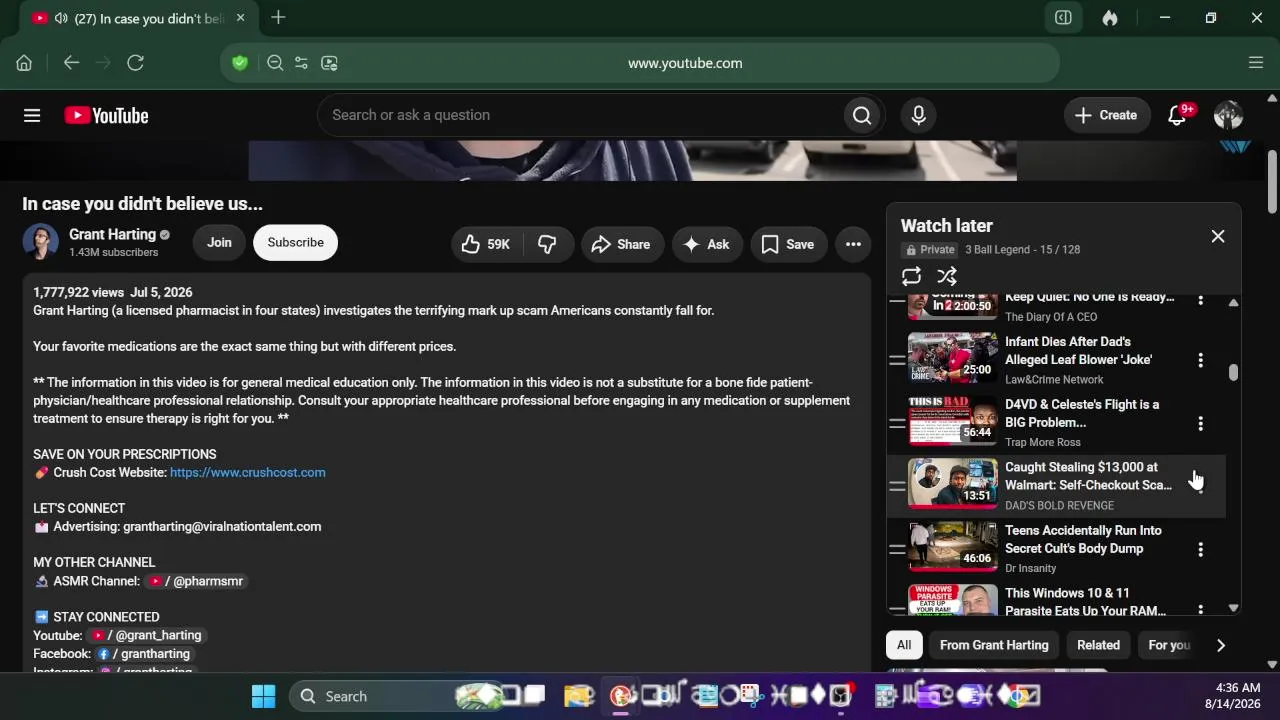Click the address bar icon right of sliders

coord(329,63)
